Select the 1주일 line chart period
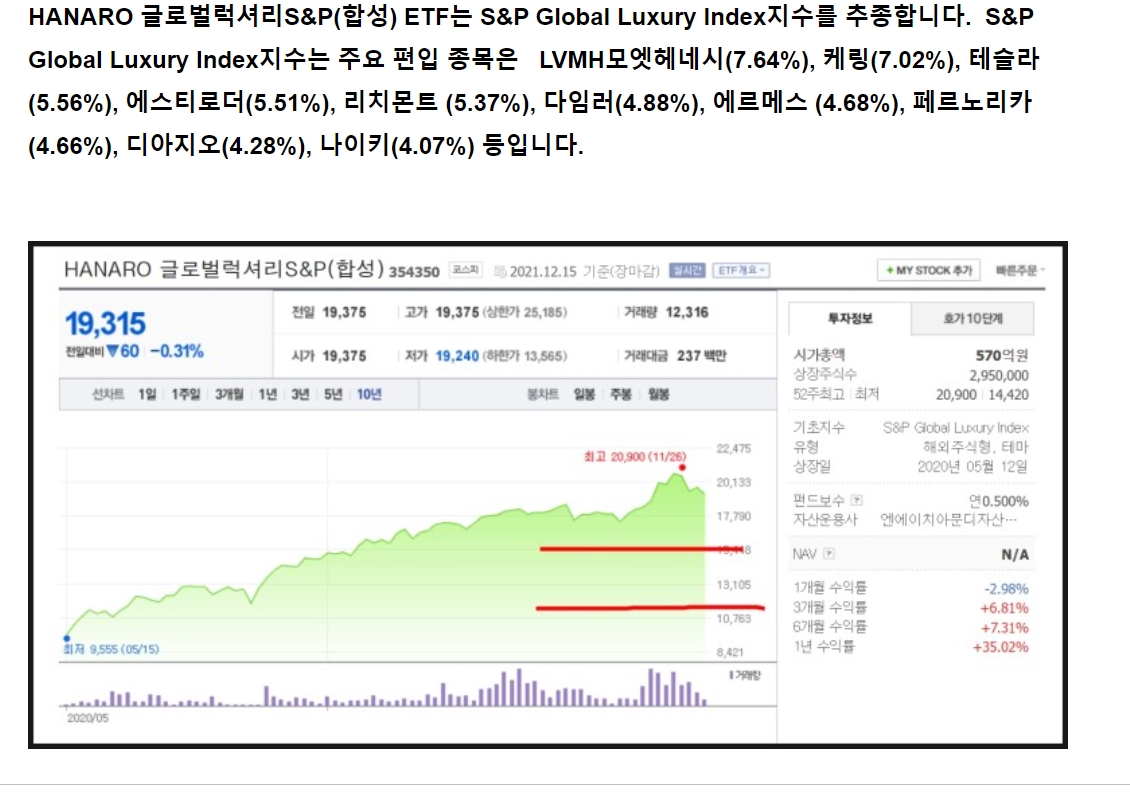1130x801 pixels. (185, 394)
